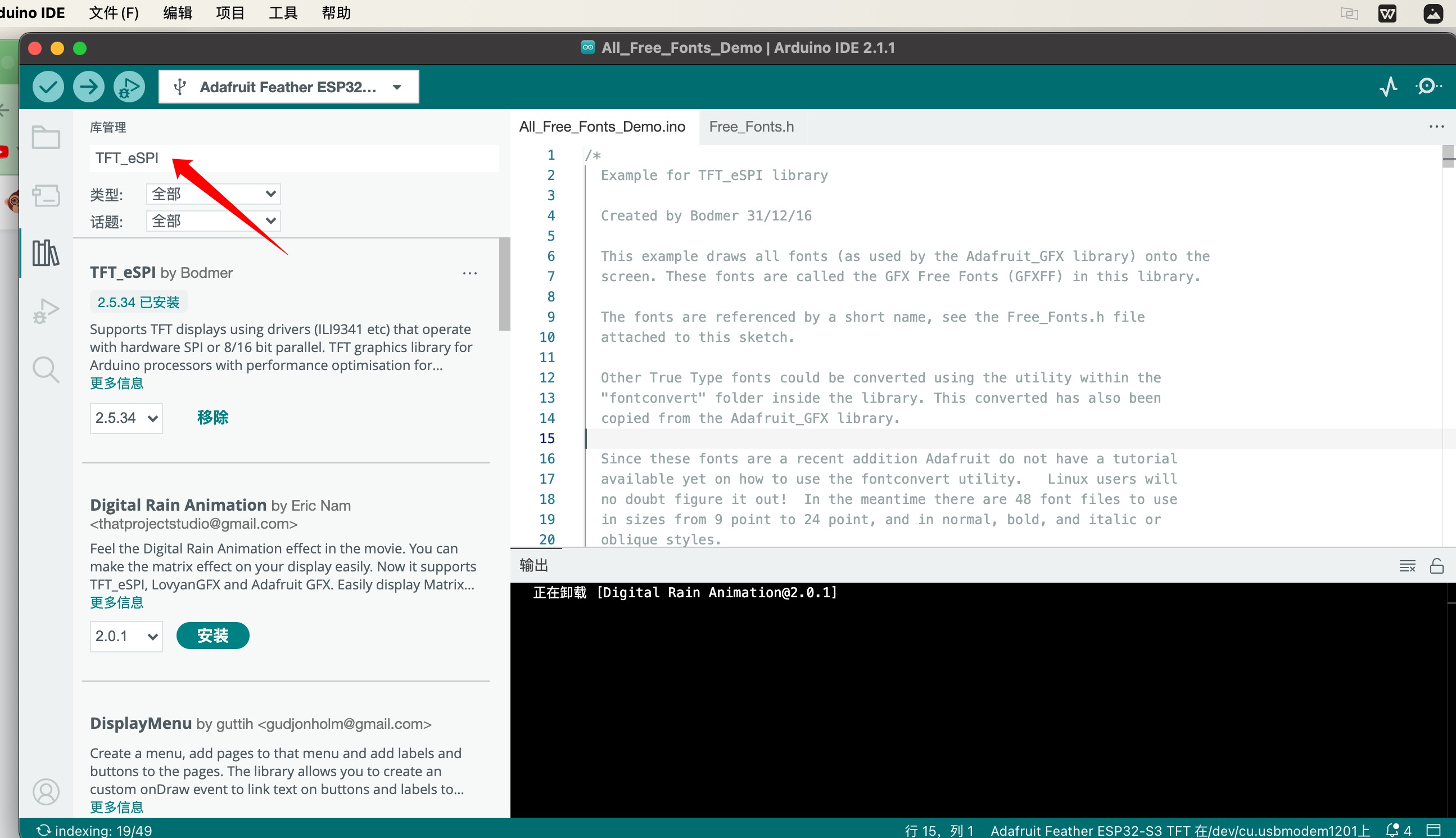Click the image app icon in menu bar
Screen dimensions: 1456x838
(1432, 13)
